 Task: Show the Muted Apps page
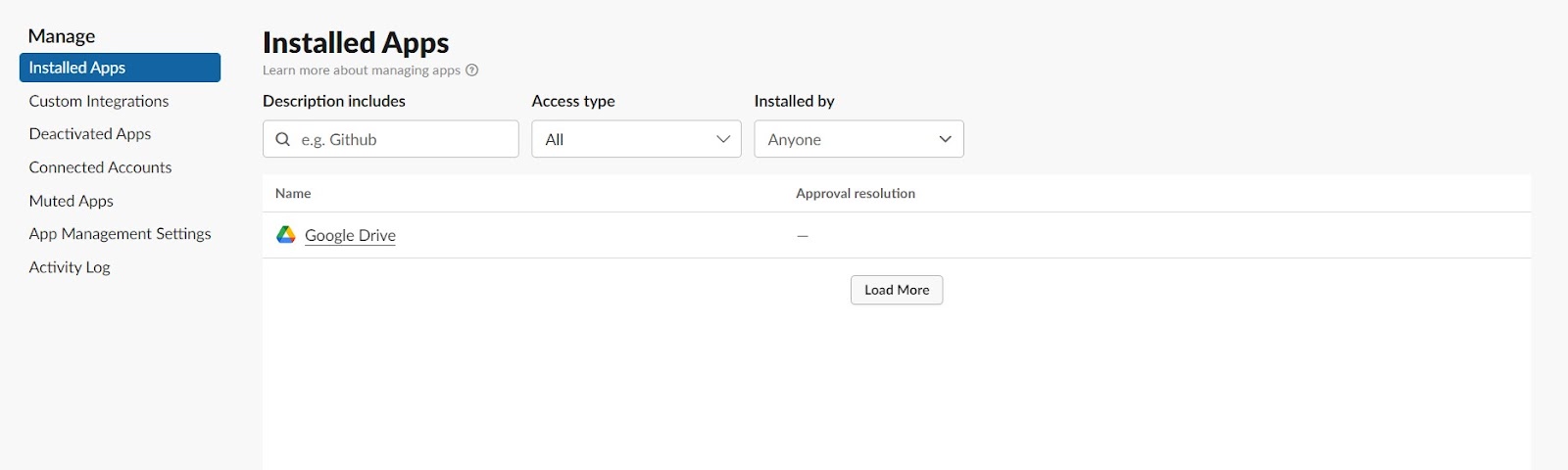[72, 201]
